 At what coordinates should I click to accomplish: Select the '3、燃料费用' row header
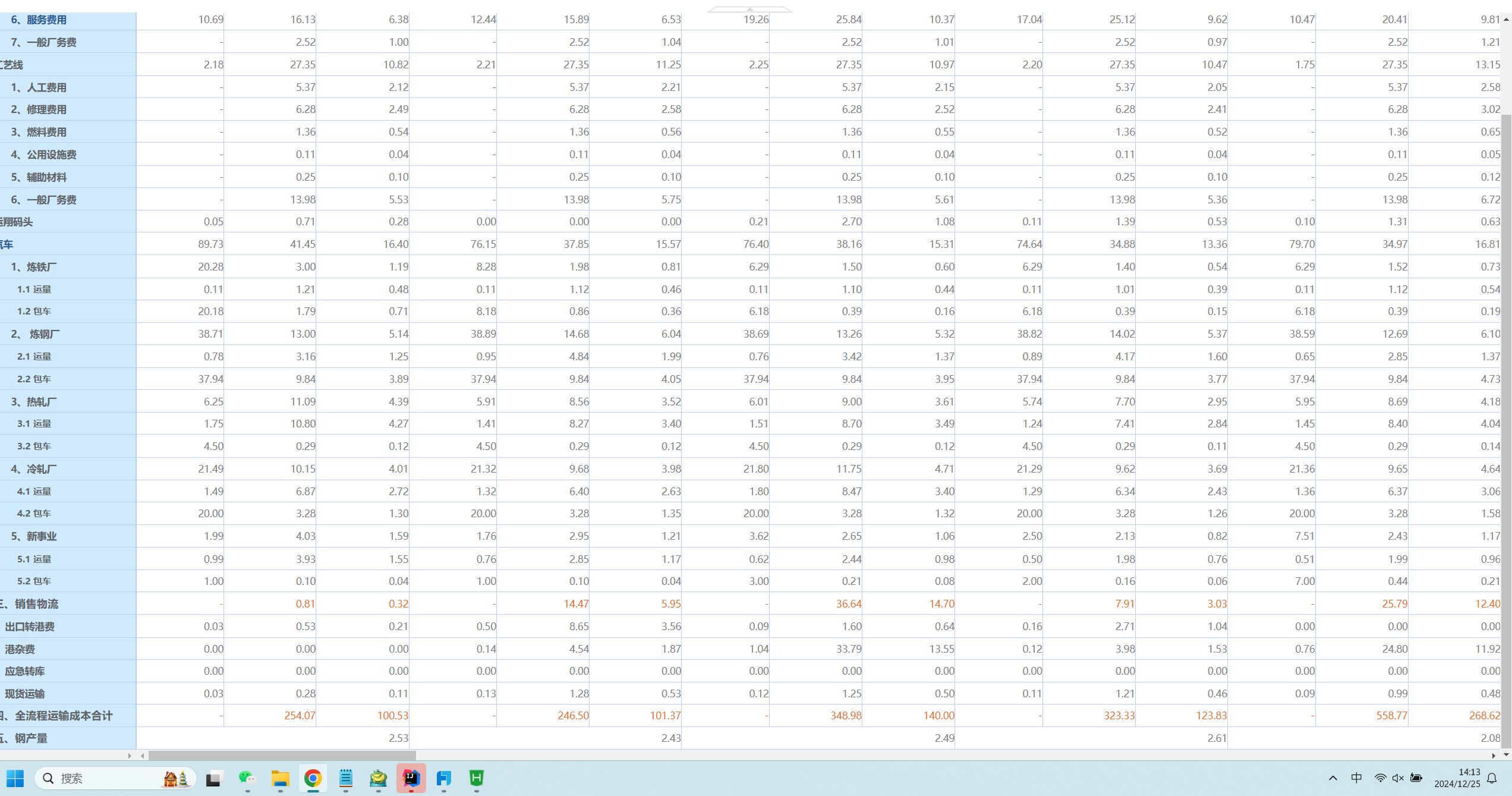point(68,132)
